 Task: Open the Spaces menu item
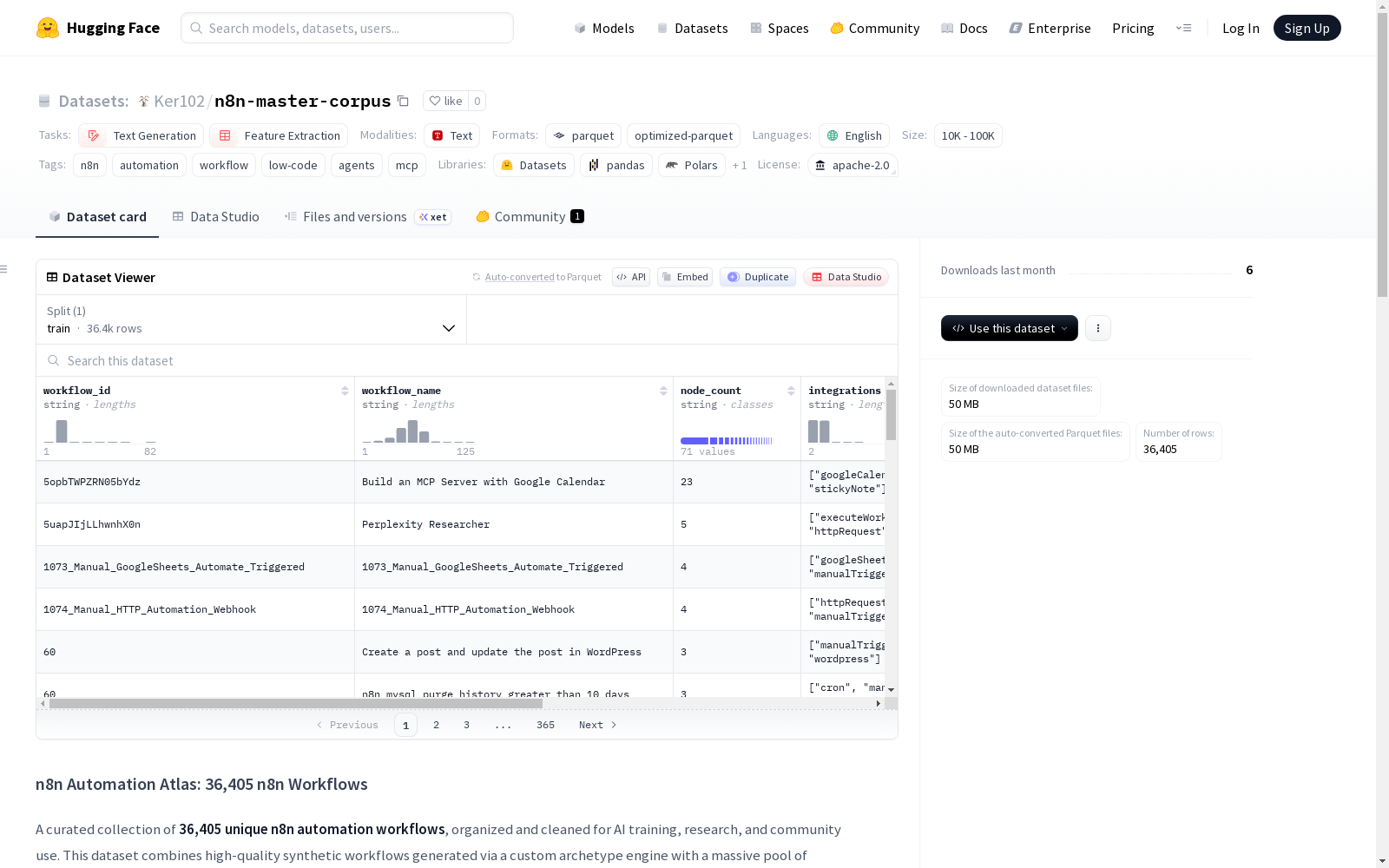pos(780,28)
